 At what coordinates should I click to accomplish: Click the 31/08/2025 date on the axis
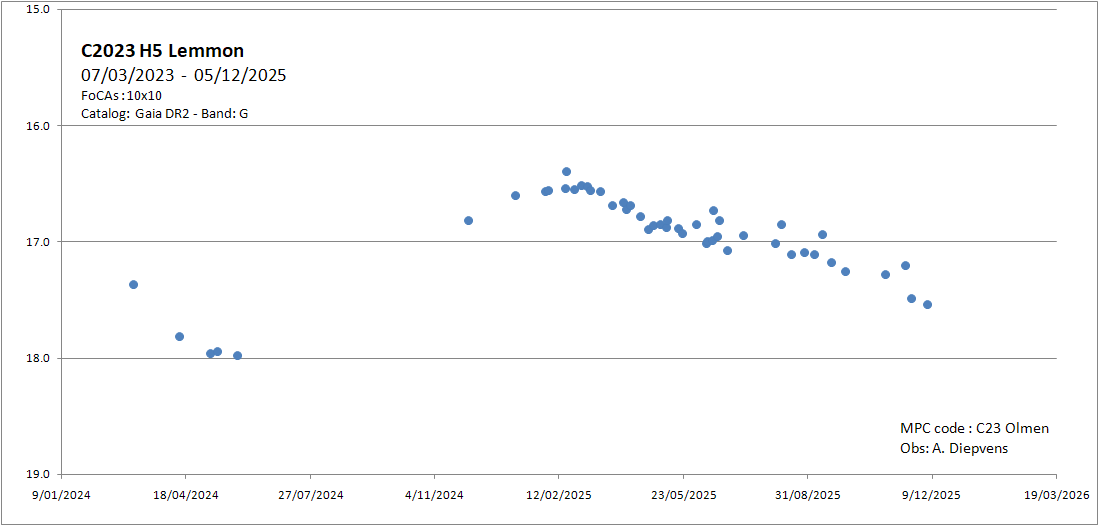coord(807,494)
